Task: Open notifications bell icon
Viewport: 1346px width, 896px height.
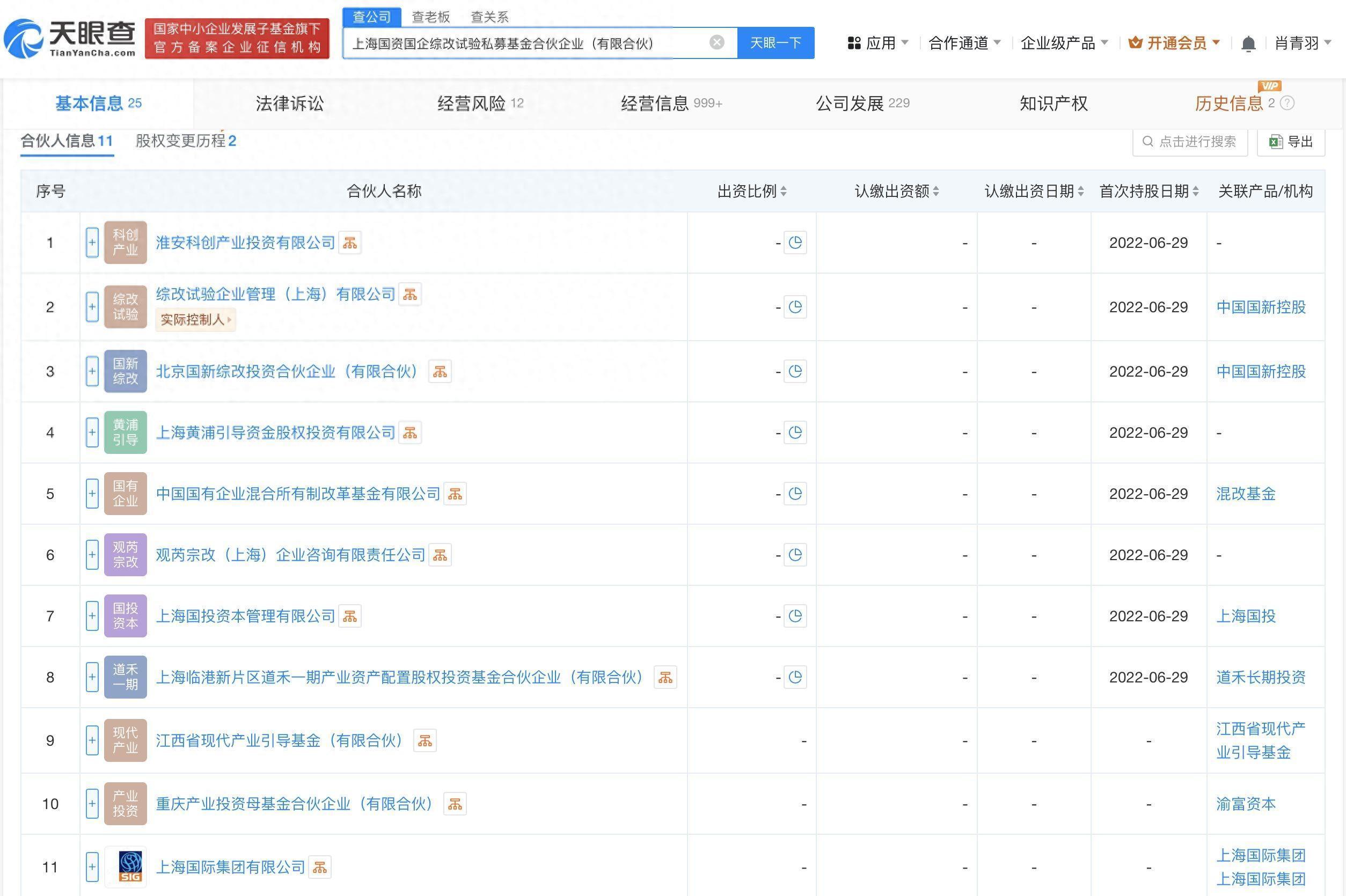Action: 1249,43
